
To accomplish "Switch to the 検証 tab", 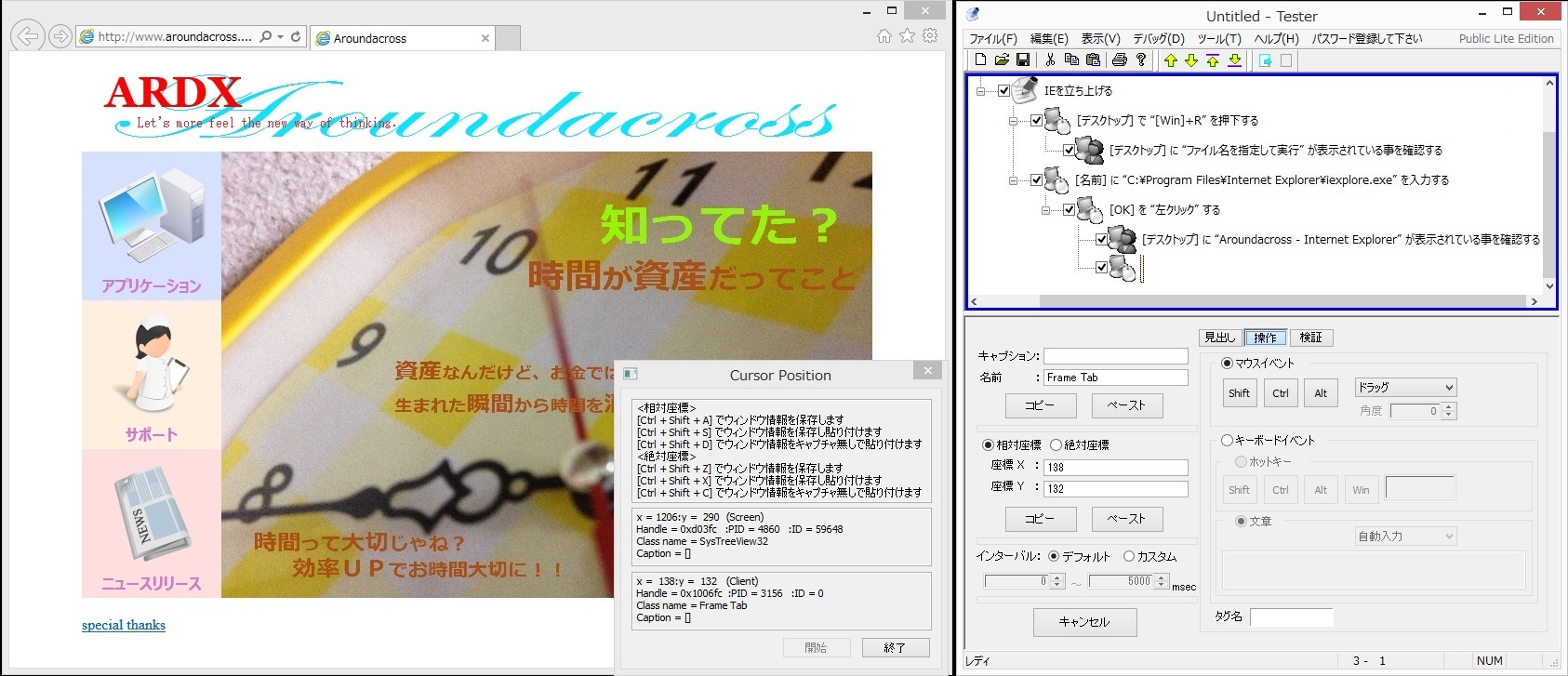I will click(x=1310, y=338).
